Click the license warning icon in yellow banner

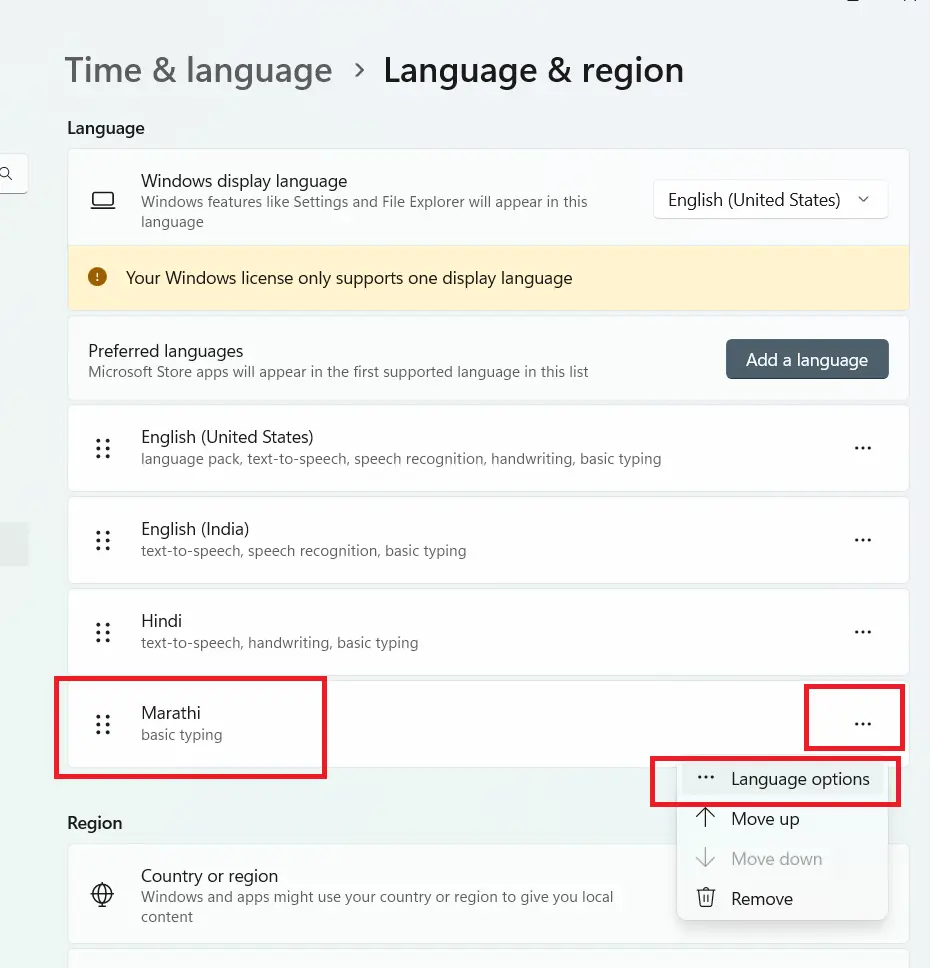pyautogui.click(x=97, y=277)
